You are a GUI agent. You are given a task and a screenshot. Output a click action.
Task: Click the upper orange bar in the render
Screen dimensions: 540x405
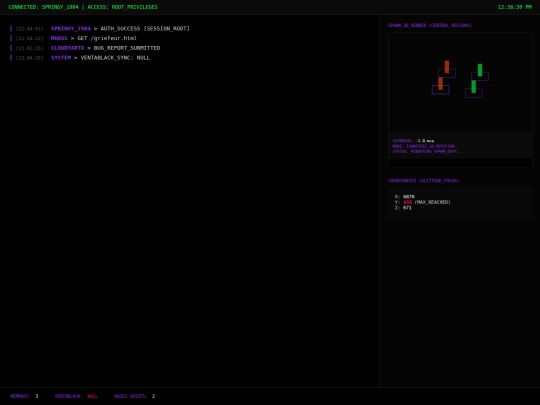point(447,67)
